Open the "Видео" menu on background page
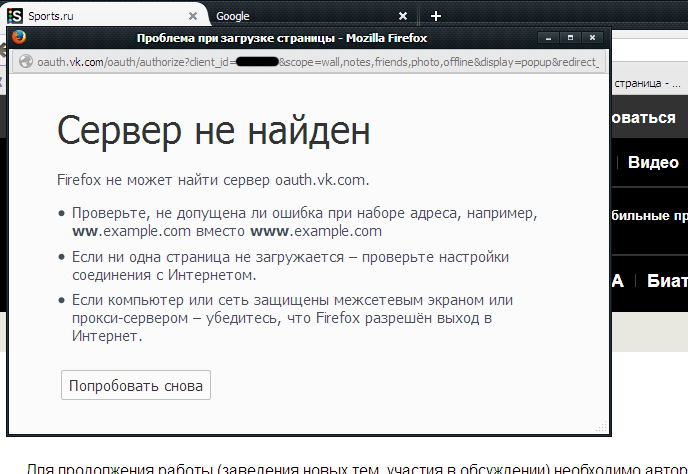 (x=653, y=162)
